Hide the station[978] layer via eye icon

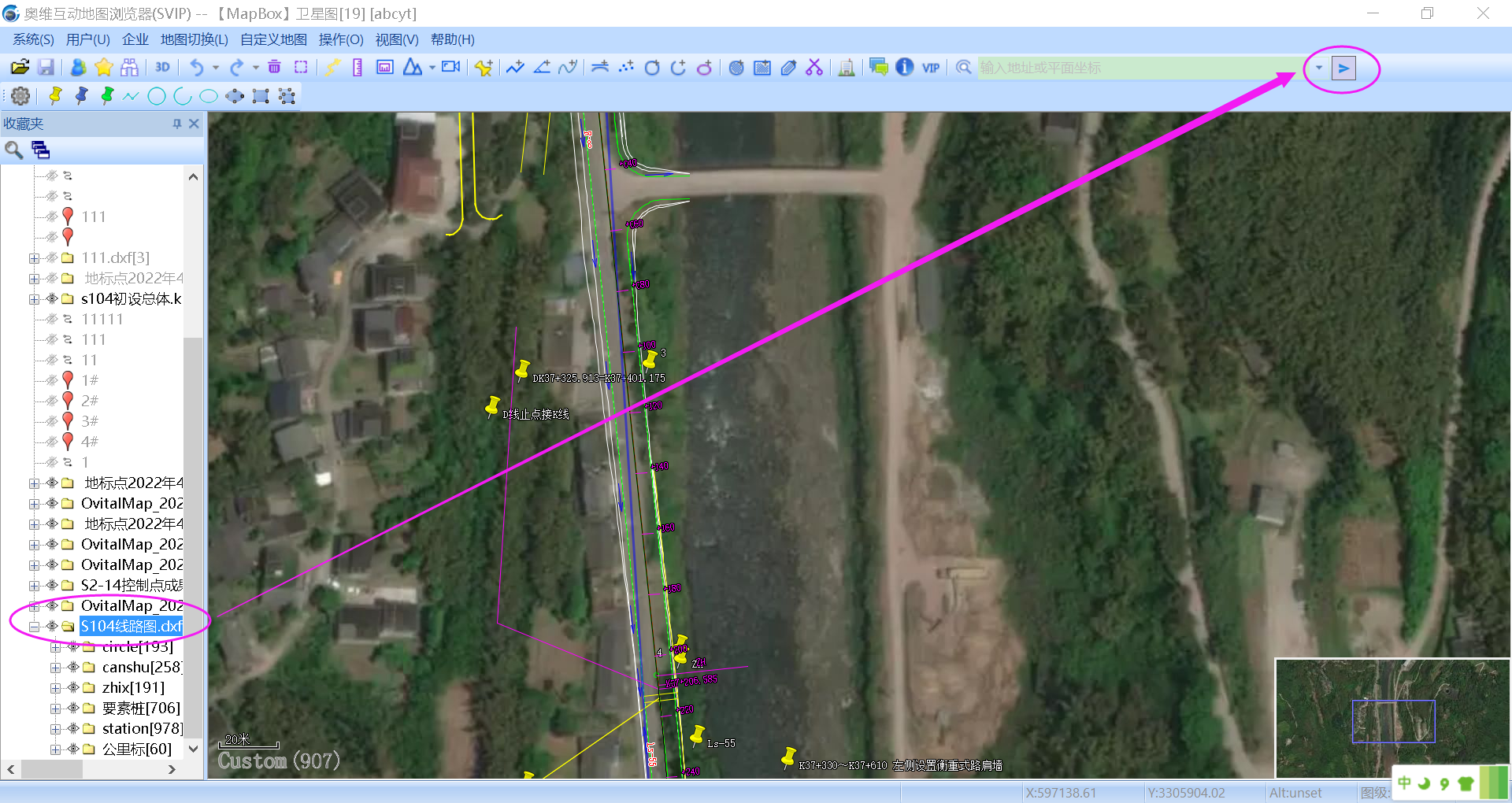pyautogui.click(x=73, y=728)
